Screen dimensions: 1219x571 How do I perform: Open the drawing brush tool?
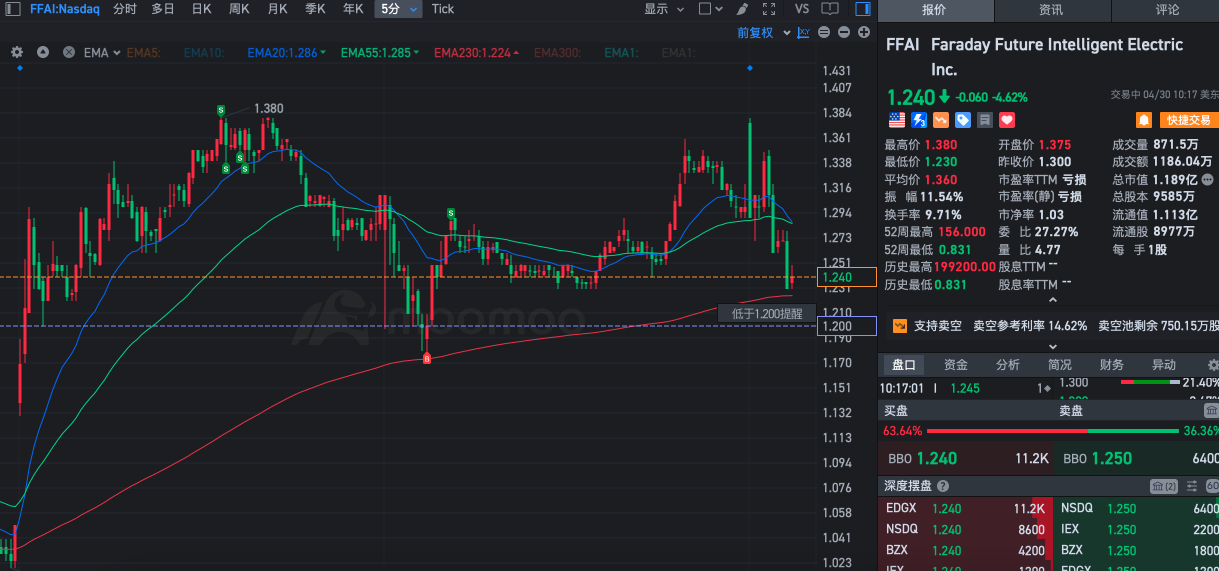point(741,9)
